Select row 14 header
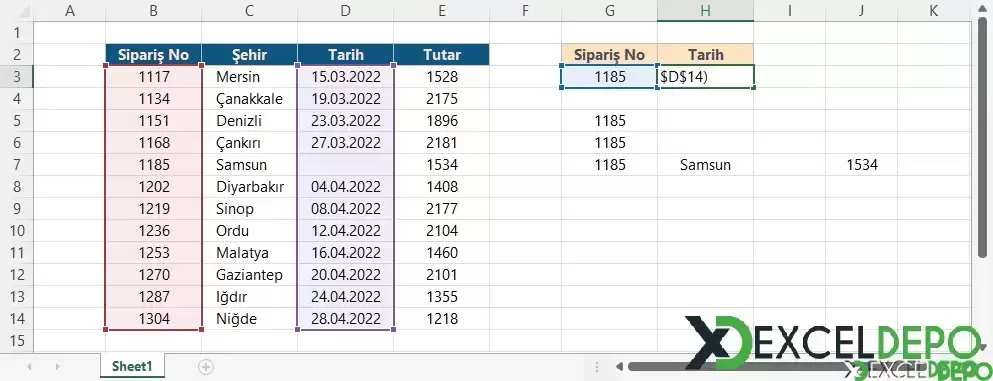 [x=16, y=318]
